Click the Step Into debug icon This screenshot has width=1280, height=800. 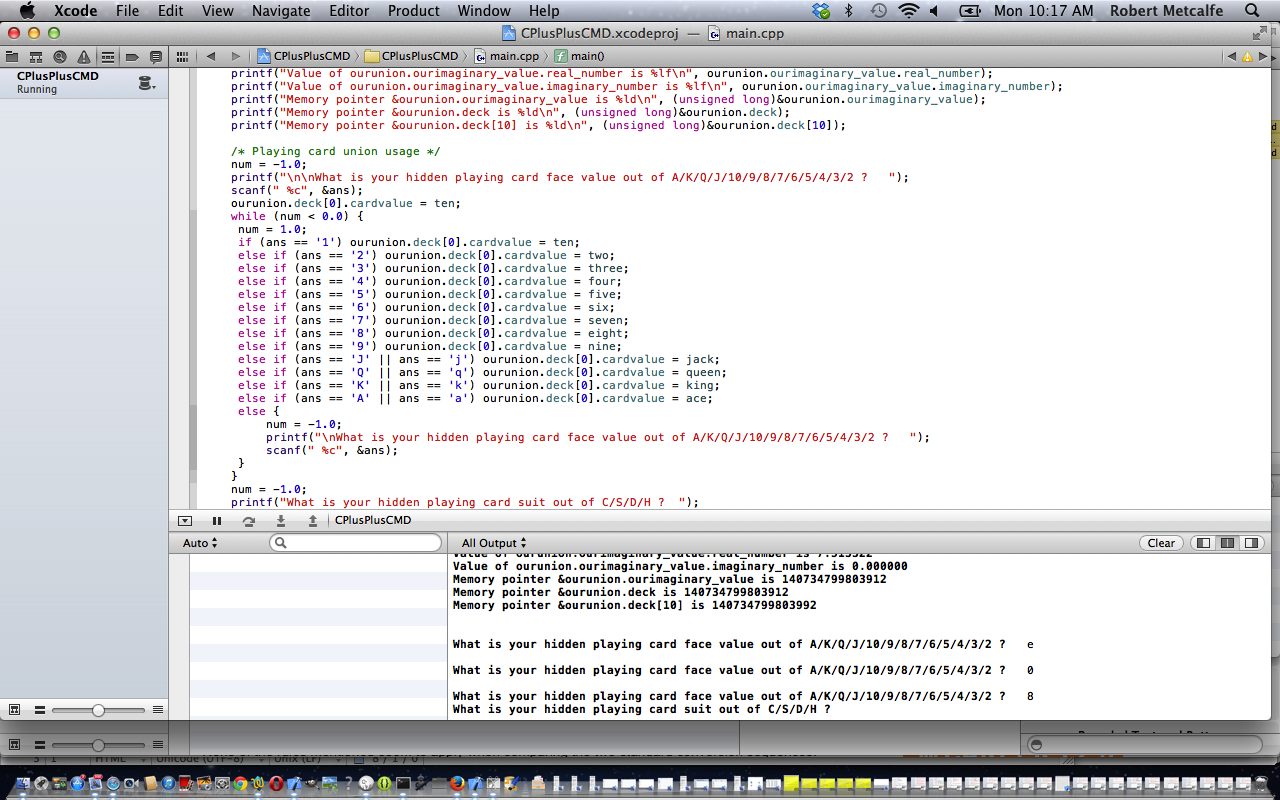point(281,520)
